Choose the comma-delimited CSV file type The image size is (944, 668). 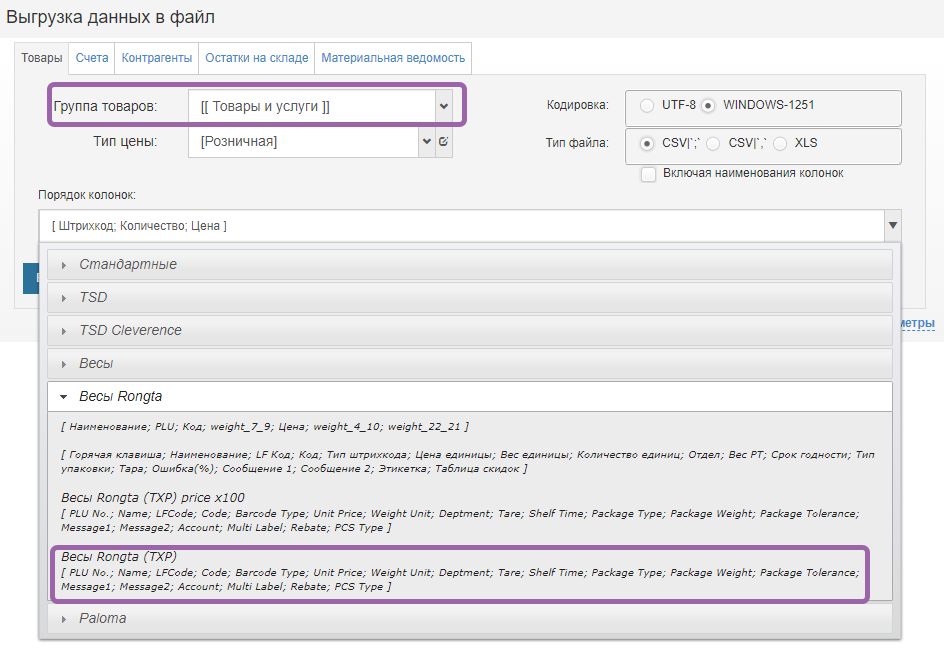pyautogui.click(x=713, y=143)
